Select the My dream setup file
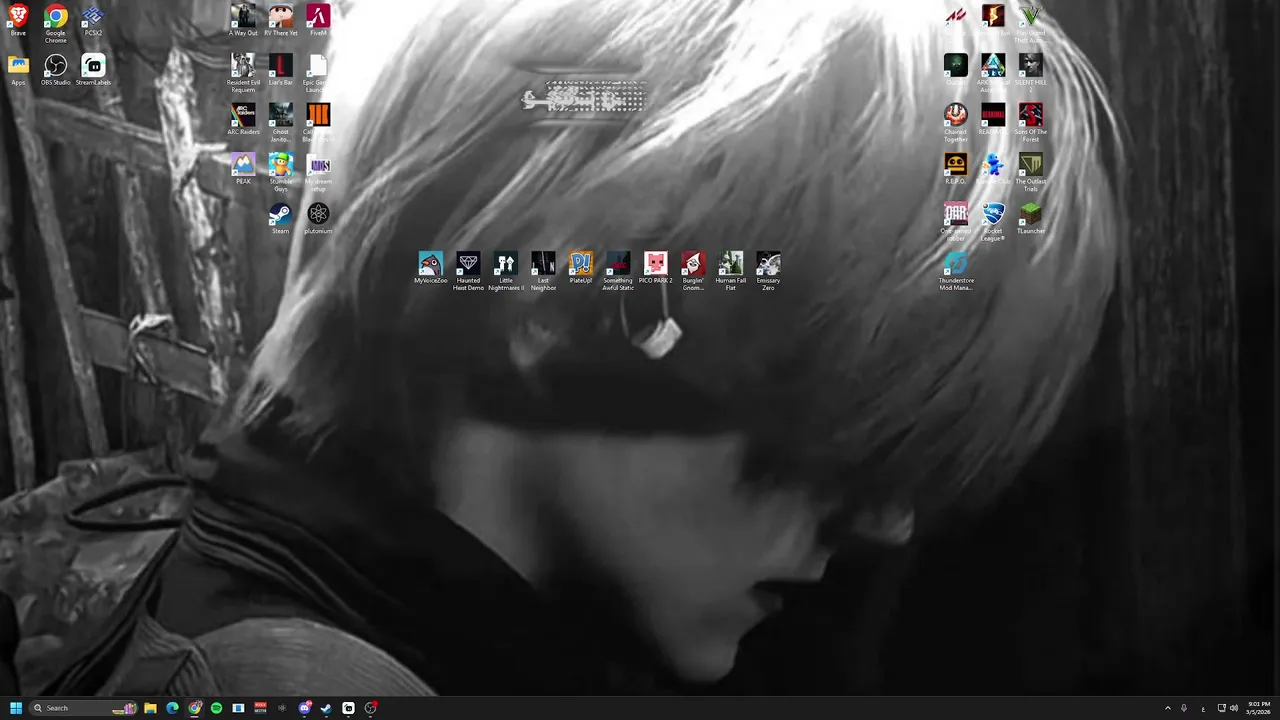Screen dimensions: 1280x720 pyautogui.click(x=318, y=173)
